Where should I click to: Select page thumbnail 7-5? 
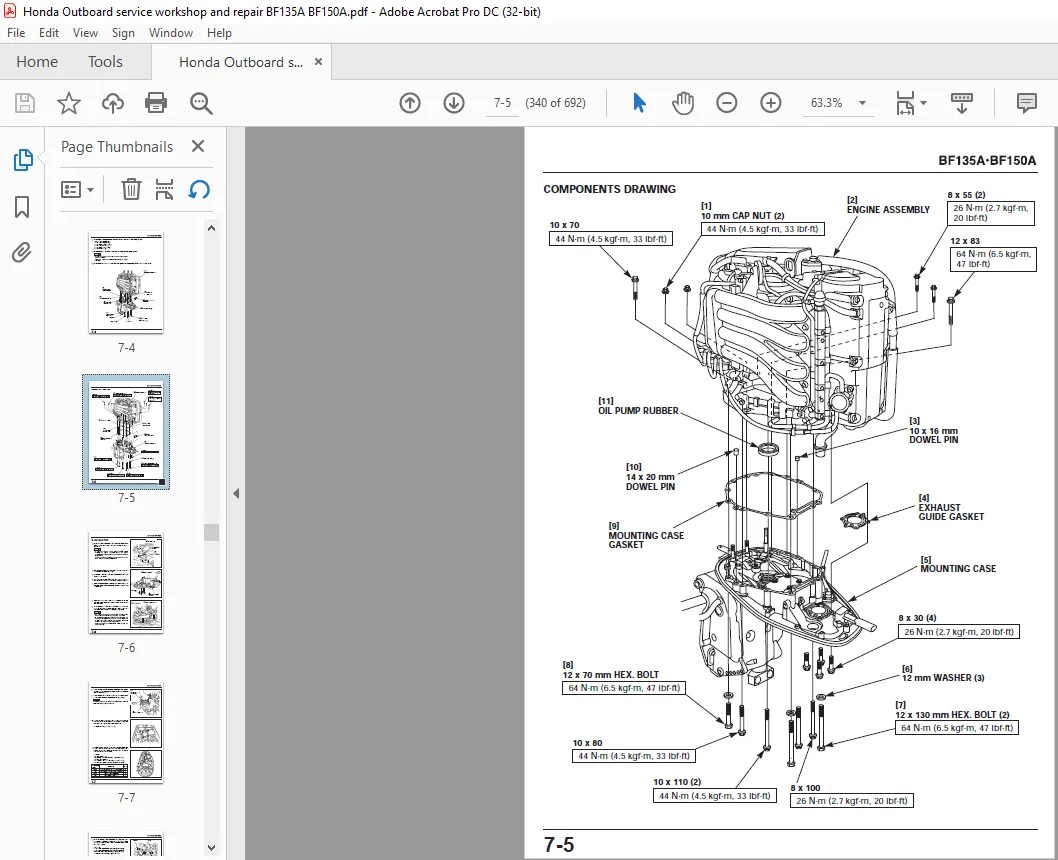126,432
